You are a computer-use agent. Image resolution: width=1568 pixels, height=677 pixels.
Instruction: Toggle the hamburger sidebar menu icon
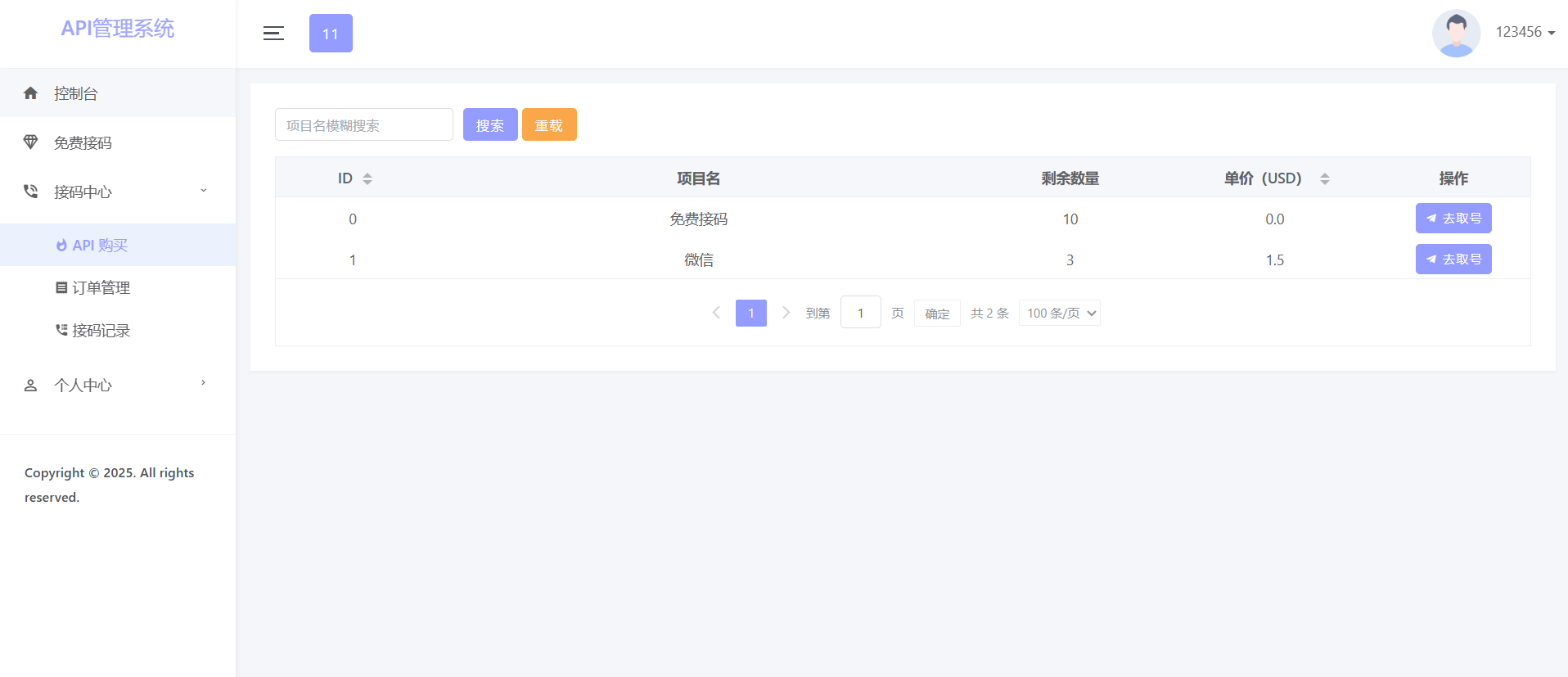(x=273, y=33)
